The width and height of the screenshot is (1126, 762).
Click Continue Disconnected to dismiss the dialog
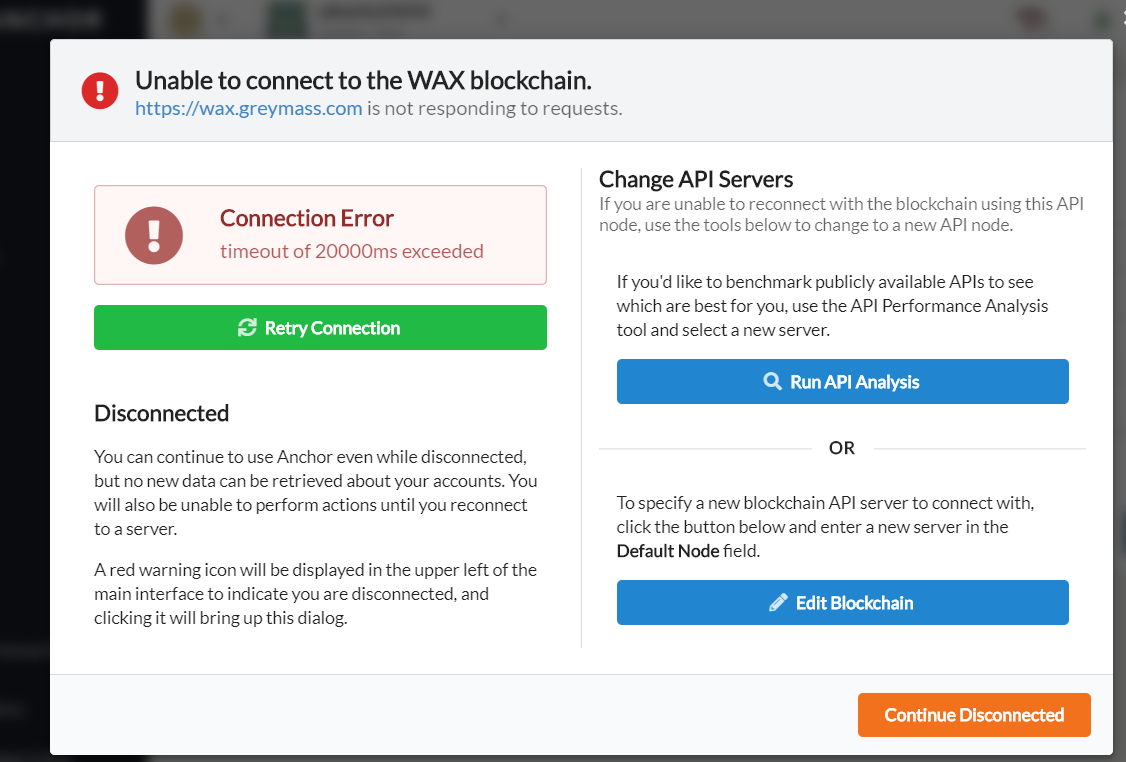pyautogui.click(x=973, y=714)
